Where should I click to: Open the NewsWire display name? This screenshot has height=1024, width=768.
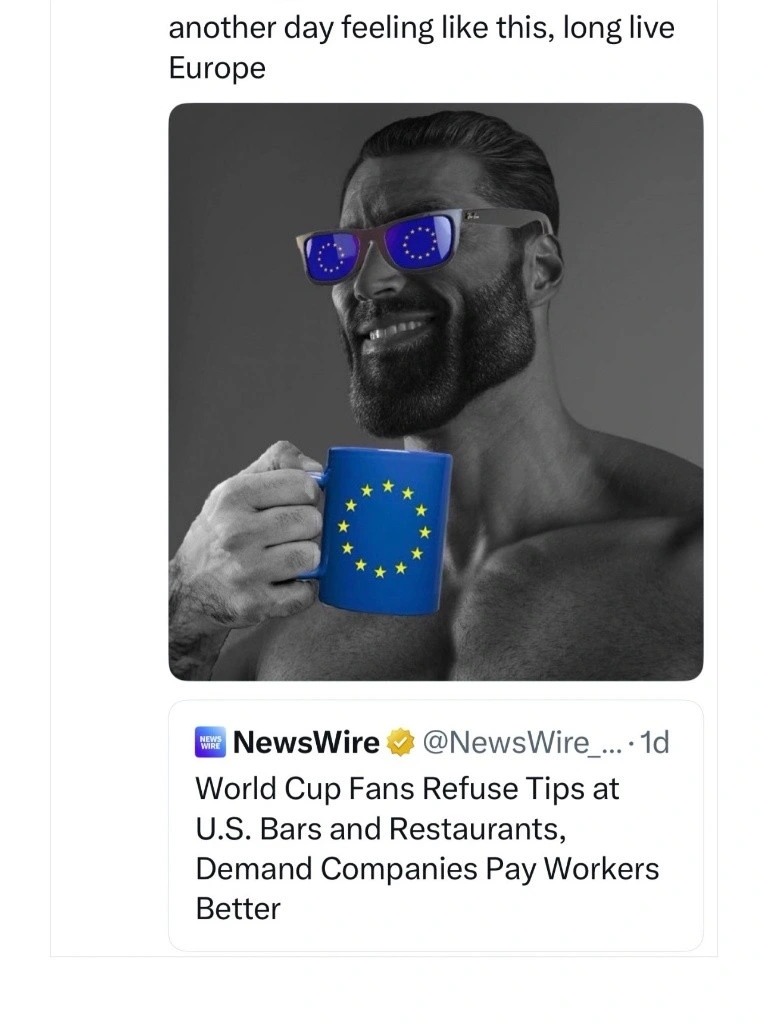coord(306,743)
